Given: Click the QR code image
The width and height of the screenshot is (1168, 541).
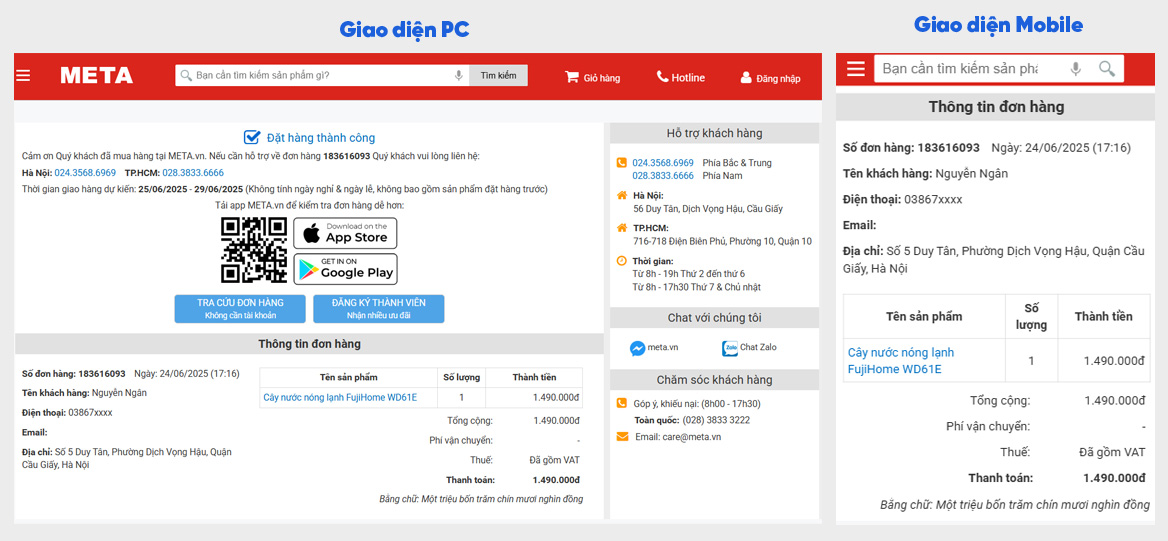Looking at the screenshot, I should [x=254, y=250].
